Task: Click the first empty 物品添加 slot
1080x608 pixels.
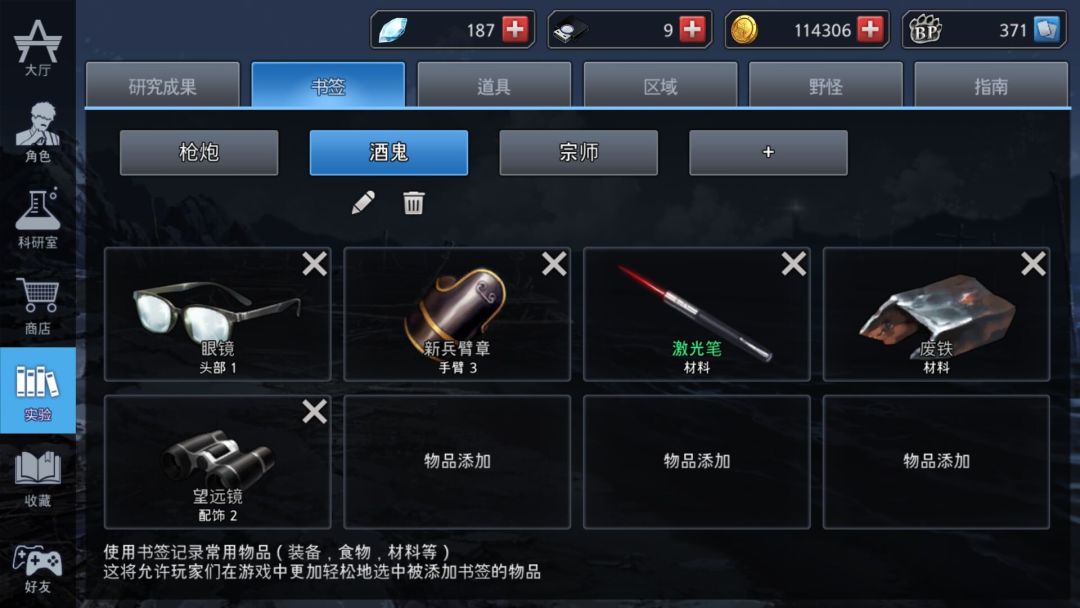Action: (457, 461)
